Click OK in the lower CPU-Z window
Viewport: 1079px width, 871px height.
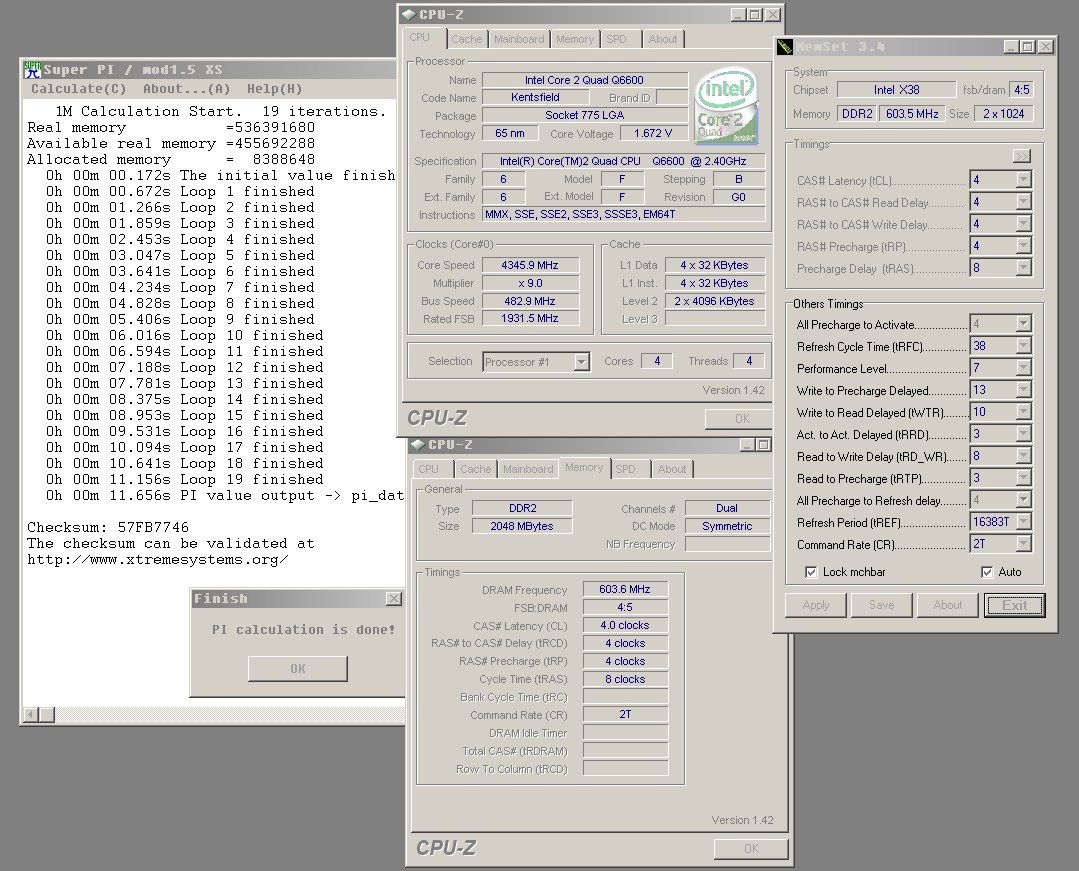click(x=751, y=849)
